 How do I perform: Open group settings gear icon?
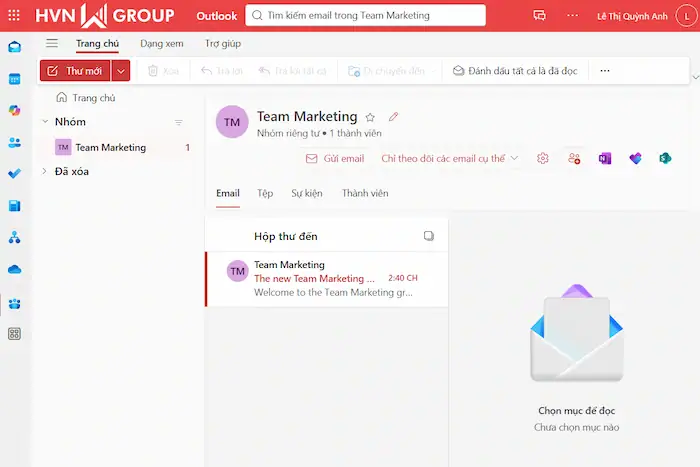pyautogui.click(x=543, y=158)
